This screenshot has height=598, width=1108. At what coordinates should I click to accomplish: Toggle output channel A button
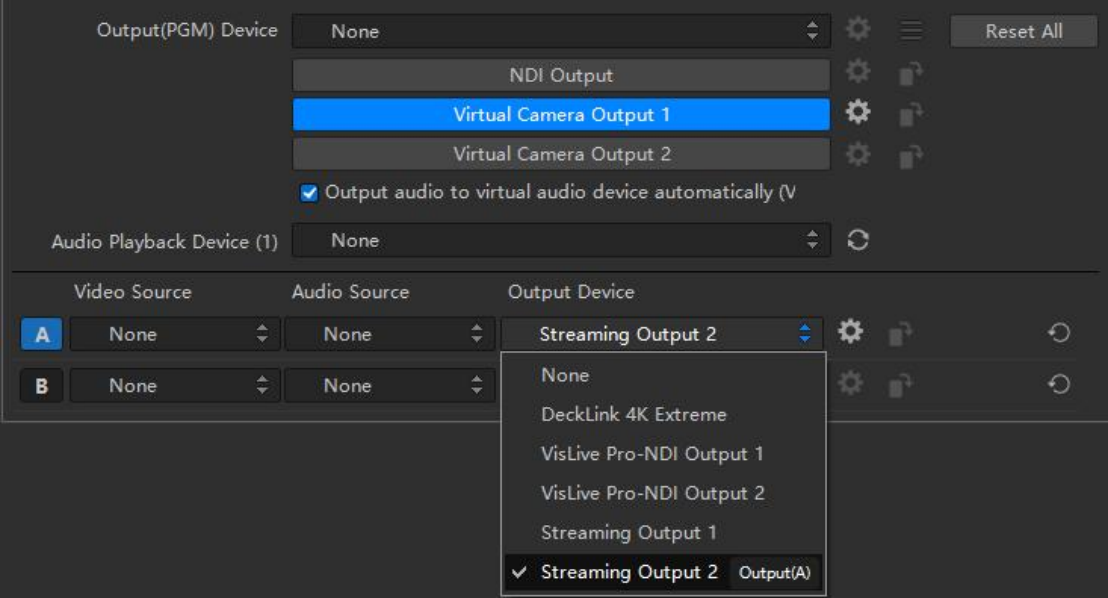[x=41, y=335]
